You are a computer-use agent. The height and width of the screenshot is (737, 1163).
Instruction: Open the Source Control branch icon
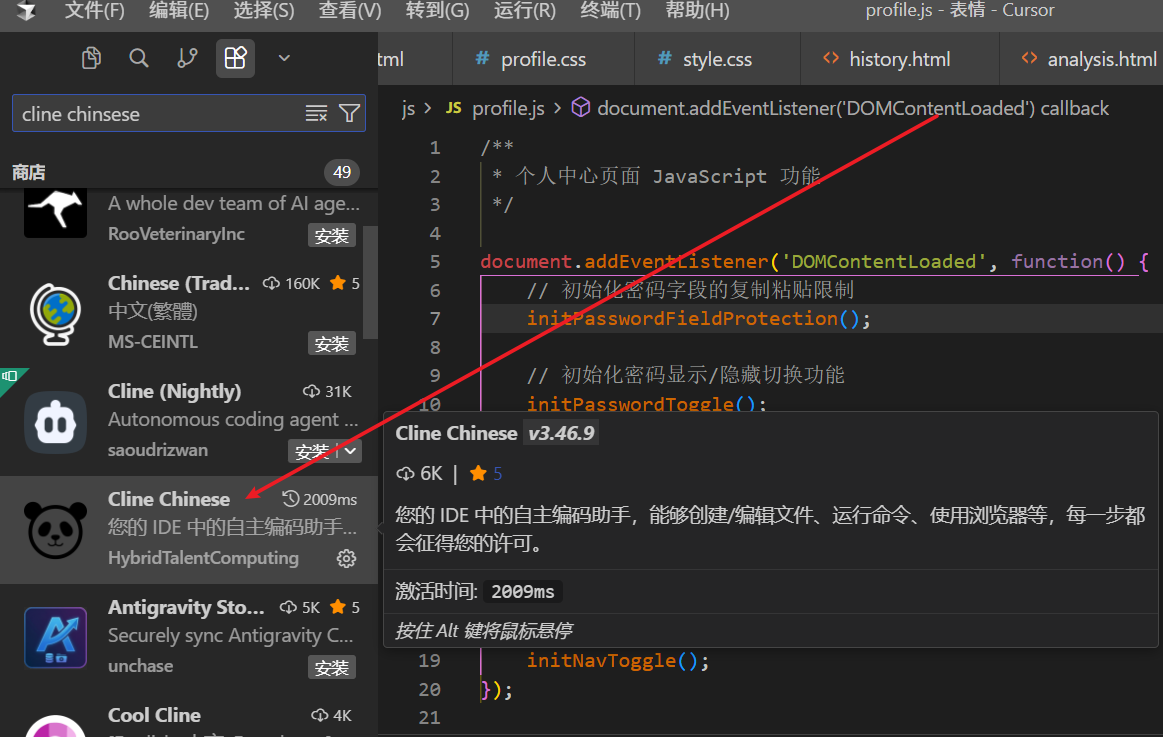187,58
